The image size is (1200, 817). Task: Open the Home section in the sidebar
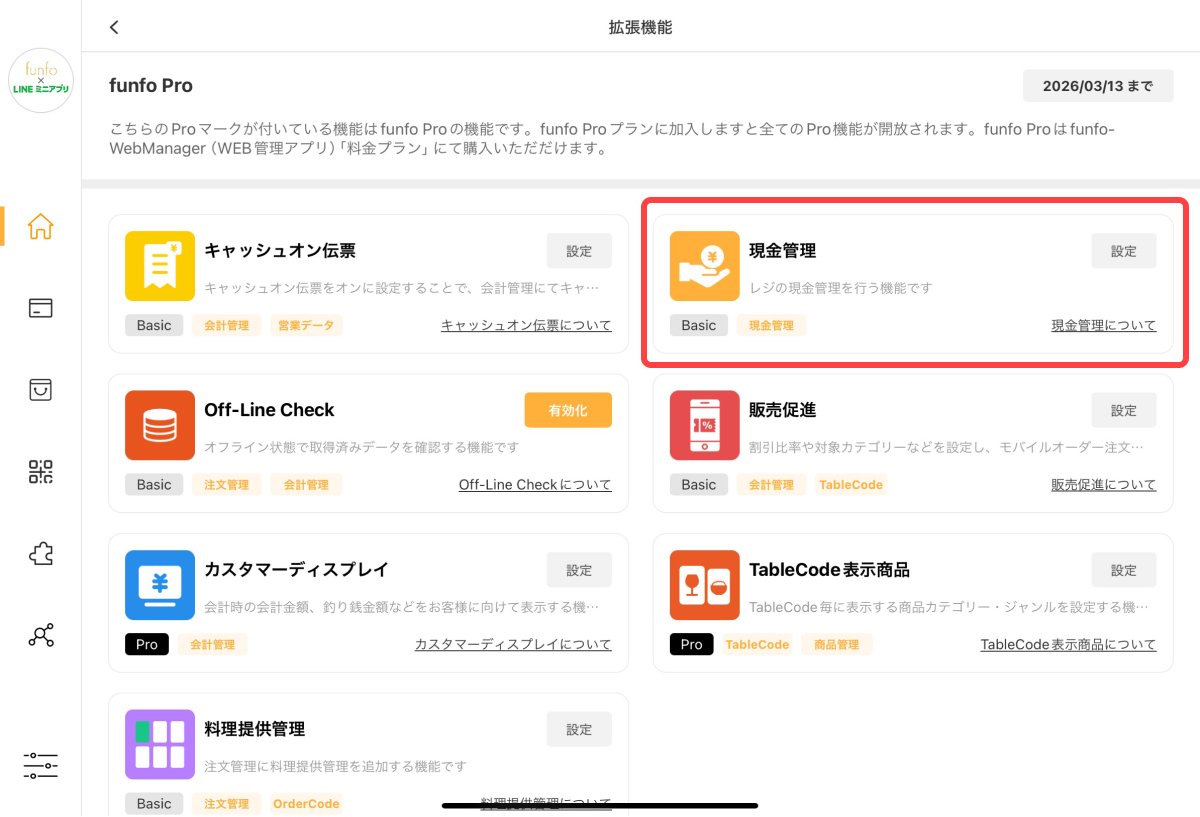coord(41,226)
